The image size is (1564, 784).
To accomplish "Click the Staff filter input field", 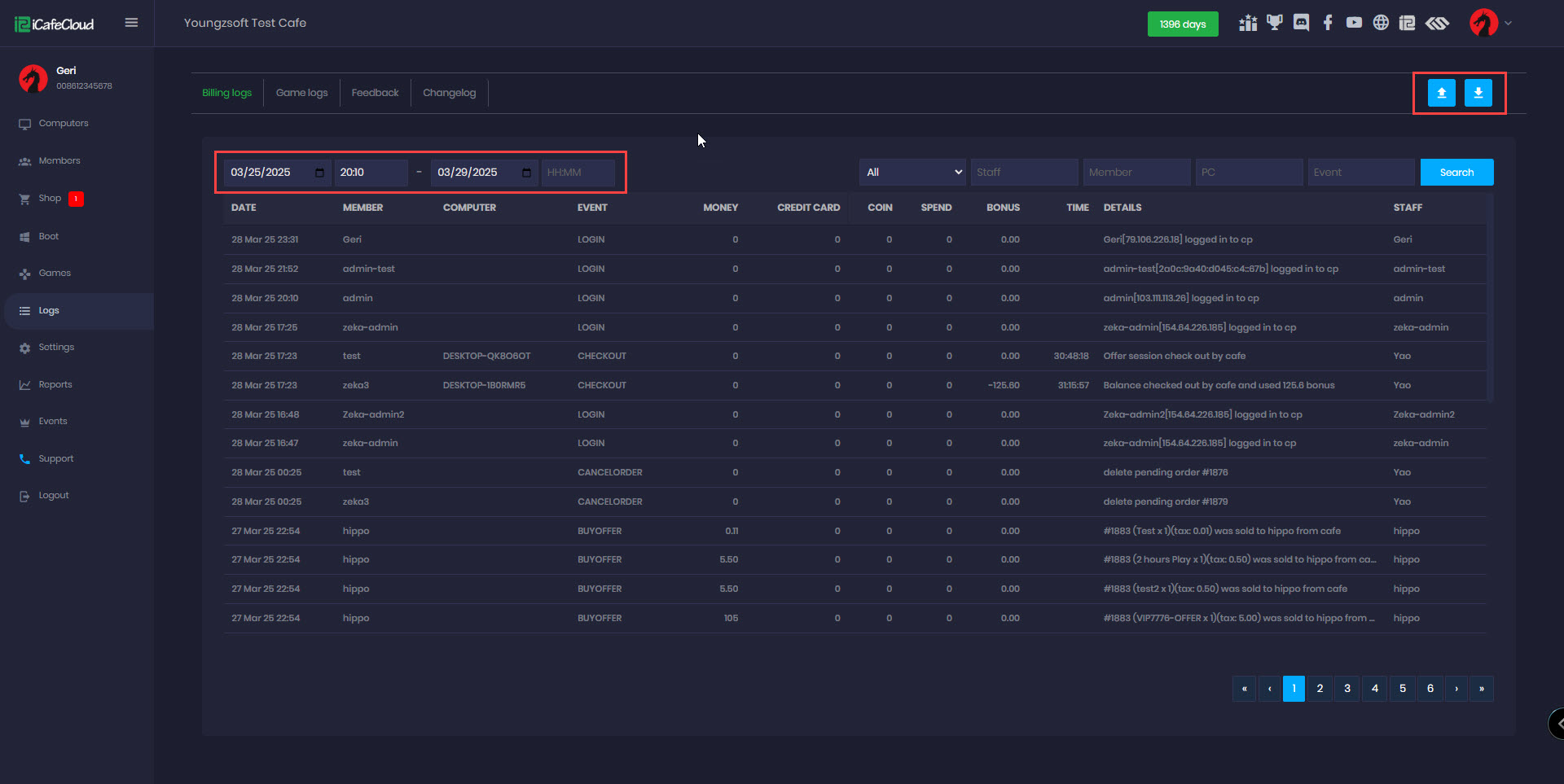I will point(1024,173).
